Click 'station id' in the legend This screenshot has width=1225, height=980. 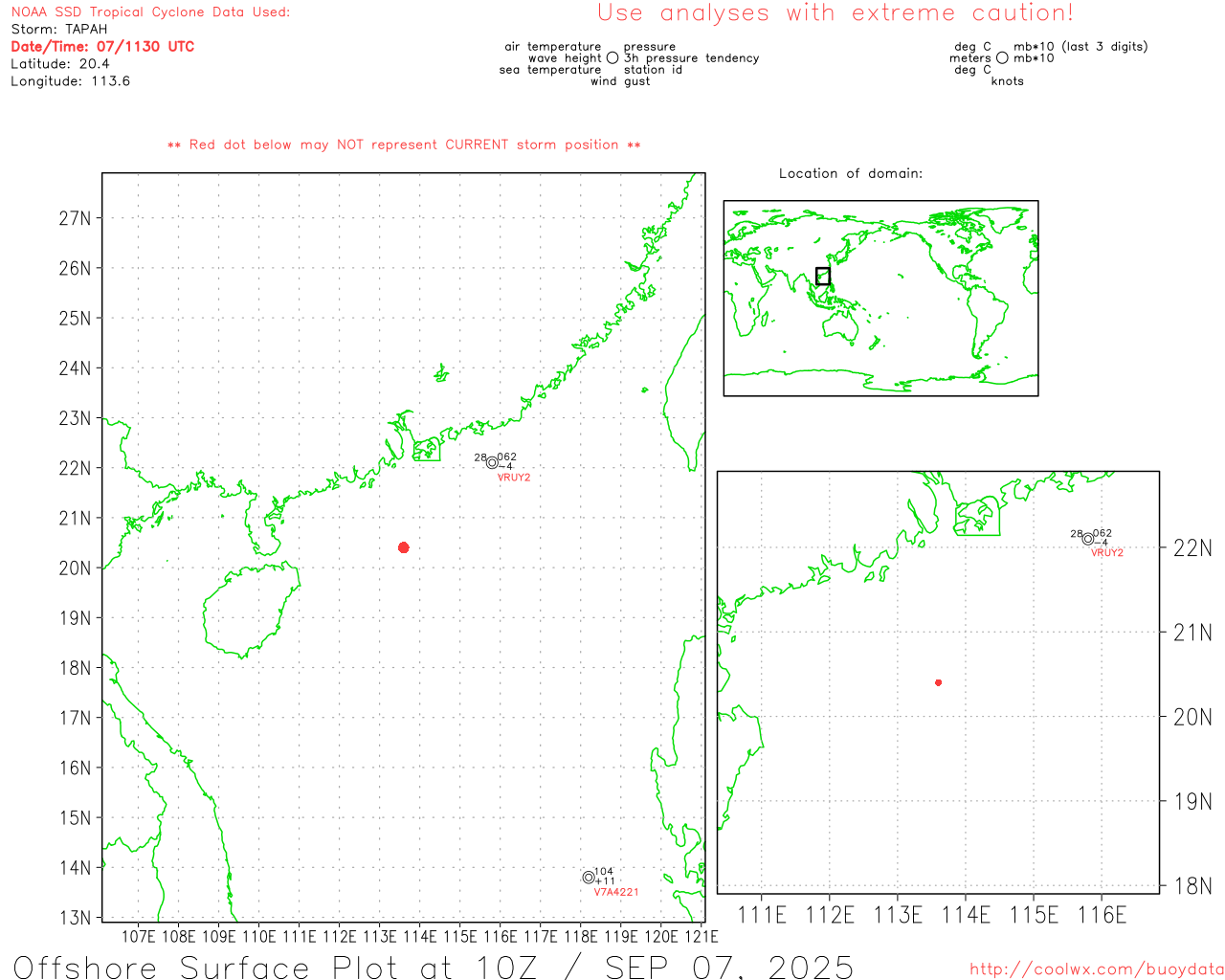point(654,70)
